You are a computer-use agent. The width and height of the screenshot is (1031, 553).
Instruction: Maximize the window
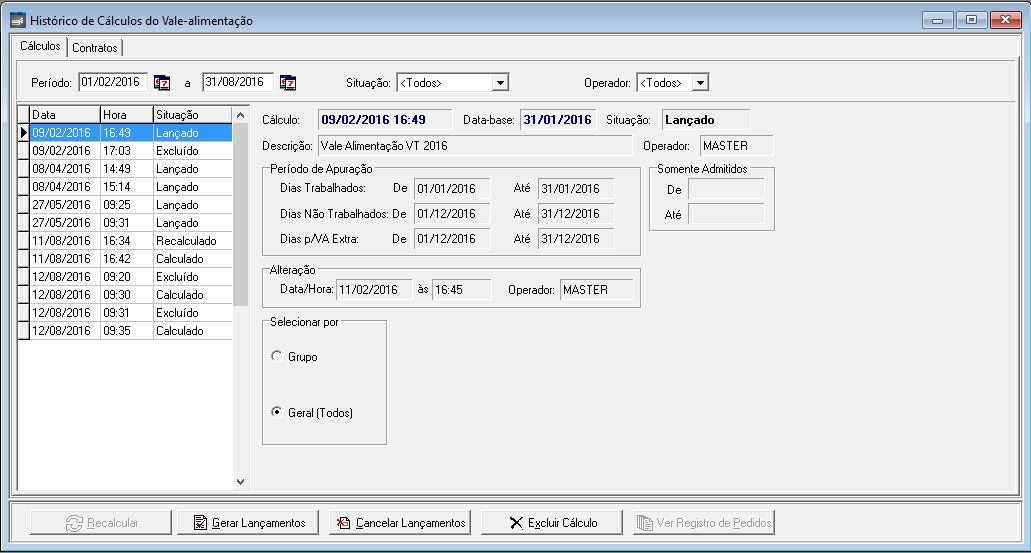click(971, 20)
